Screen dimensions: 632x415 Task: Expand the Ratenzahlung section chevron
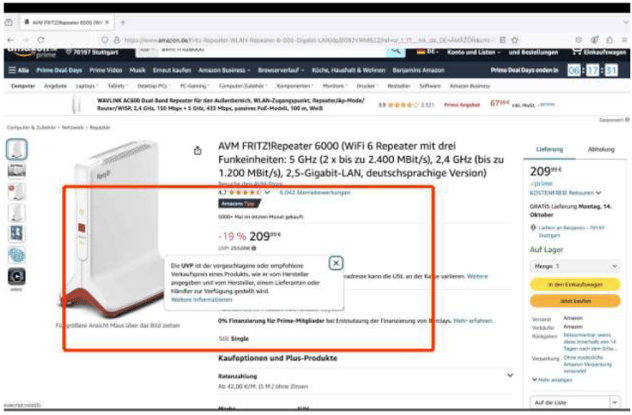[x=510, y=376]
